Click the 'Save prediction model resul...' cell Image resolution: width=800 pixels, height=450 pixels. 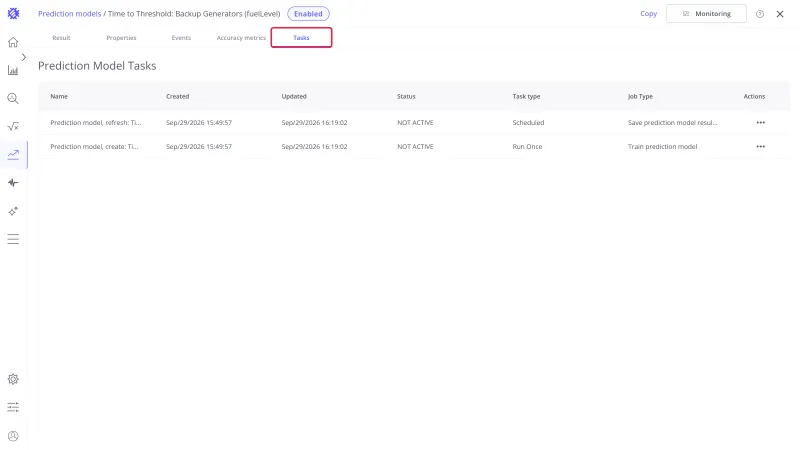tap(672, 122)
